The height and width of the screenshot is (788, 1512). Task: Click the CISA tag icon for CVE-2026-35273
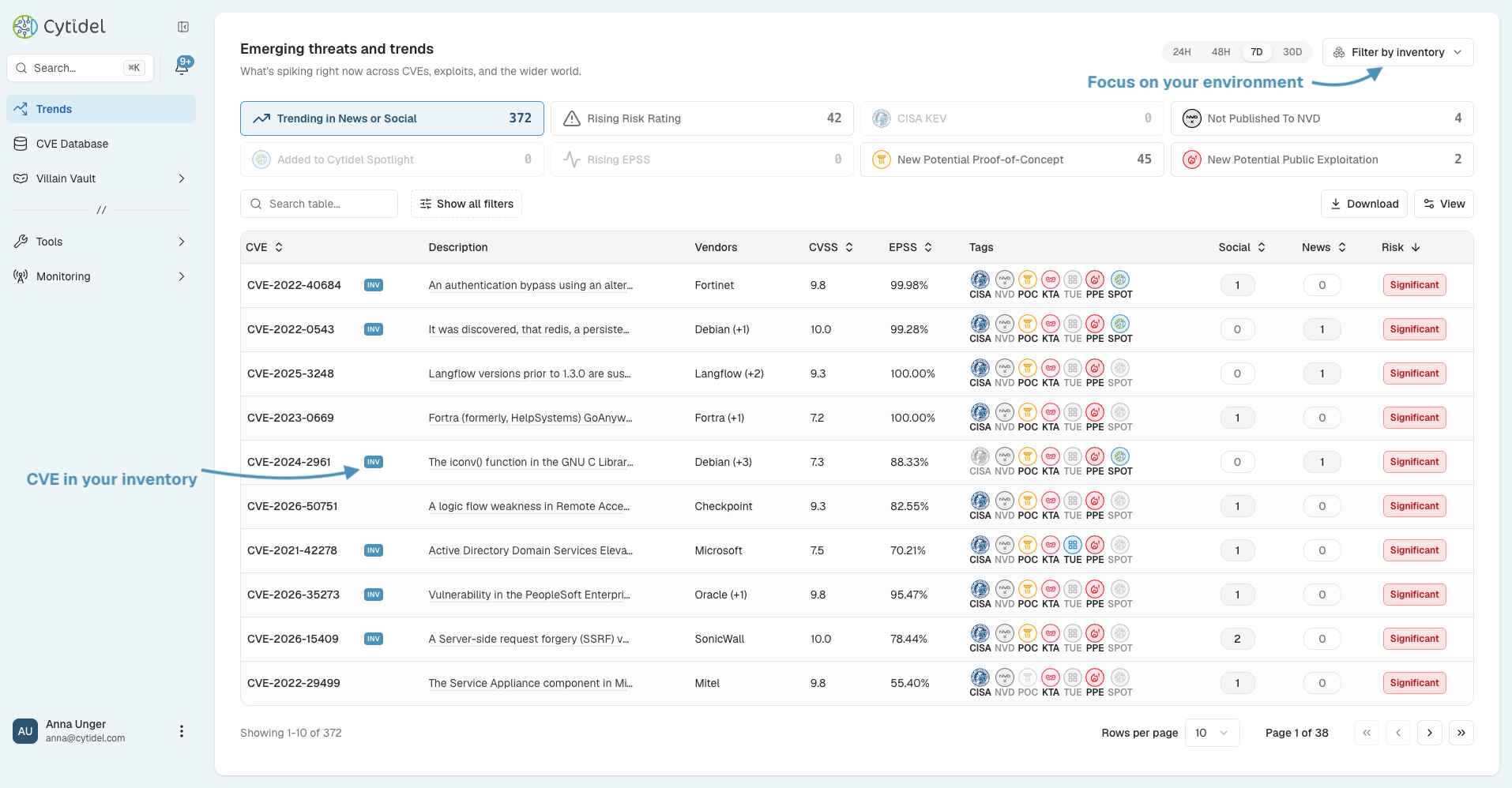[x=980, y=589]
